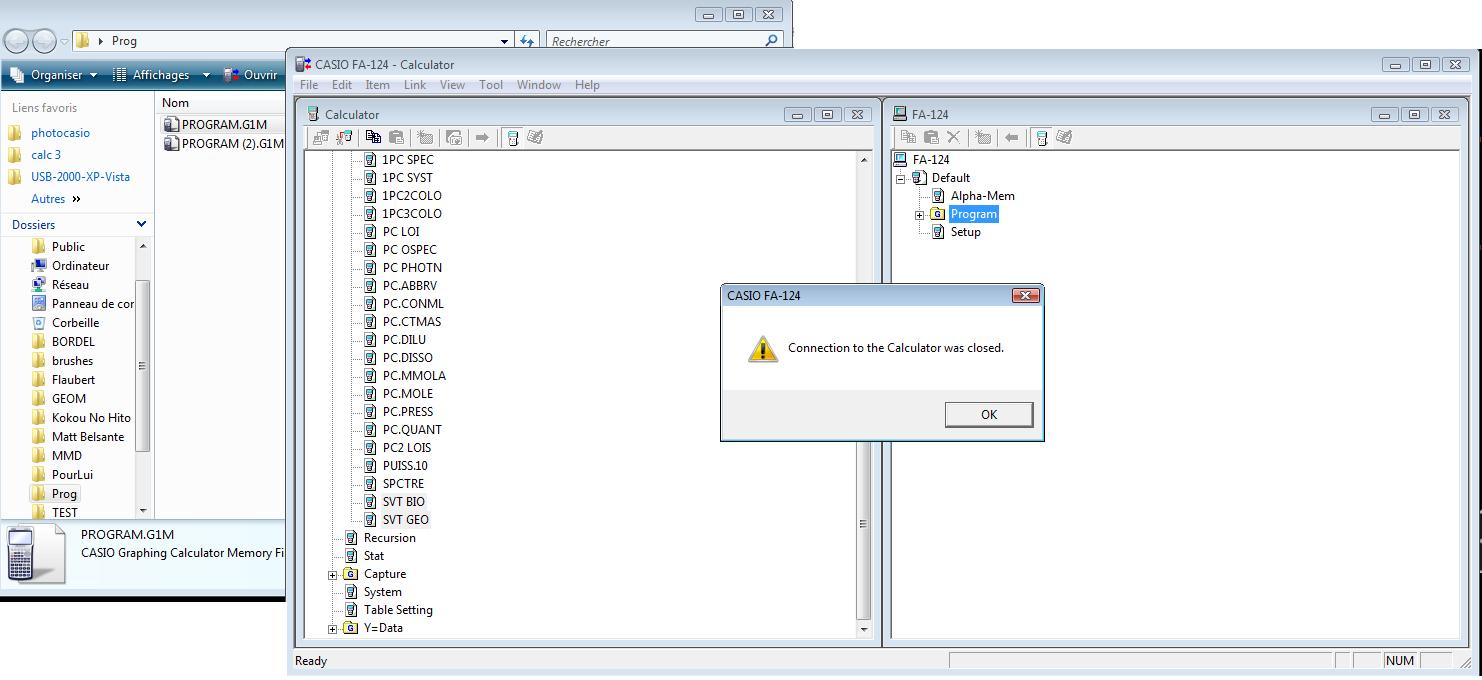Viewport: 1482px width, 680px height.
Task: Click Calculator pane scrollbar up arrow
Action: [x=864, y=159]
